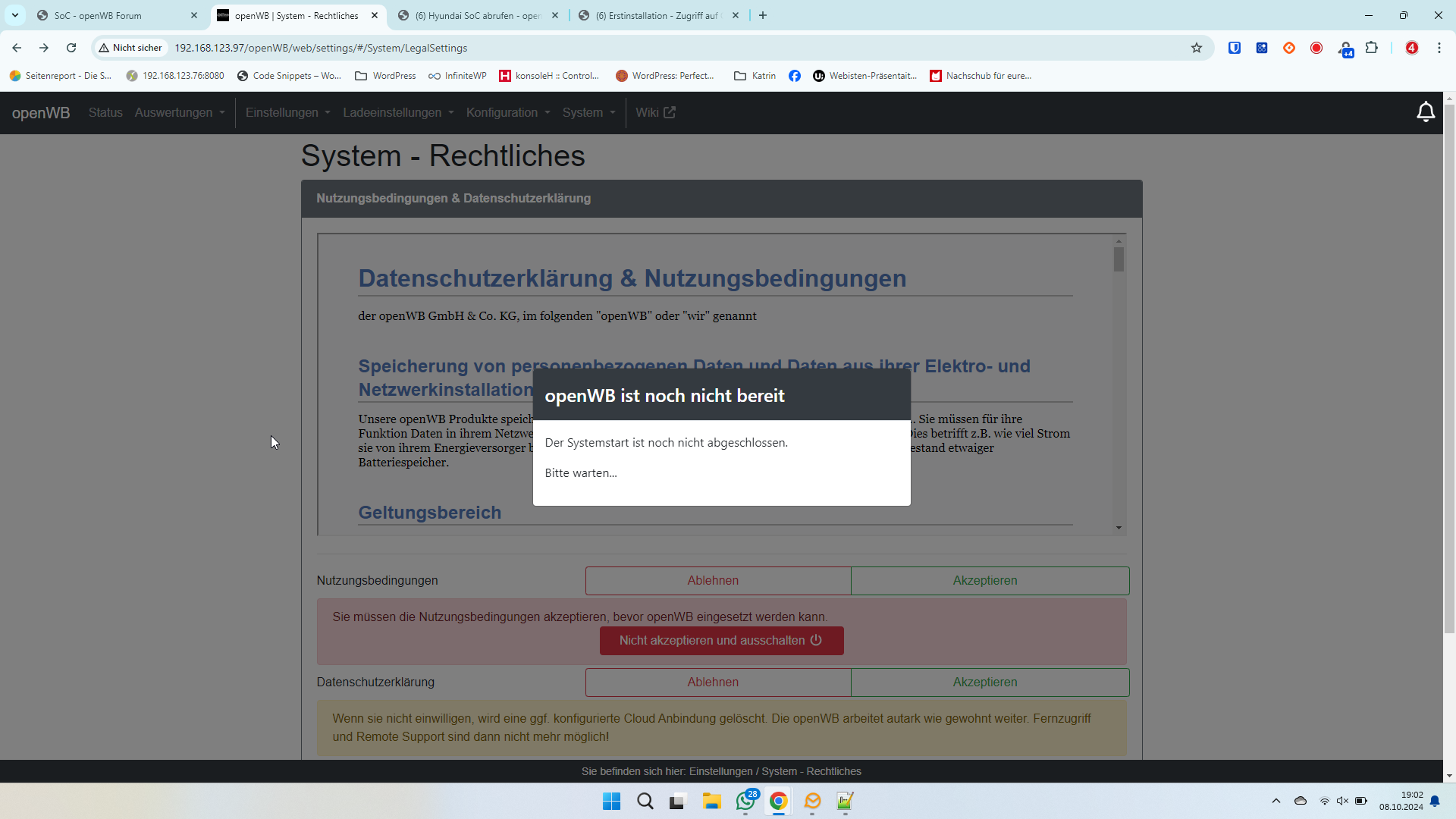1456x819 pixels.
Task: Reload the page with the refresh icon
Action: [x=71, y=48]
